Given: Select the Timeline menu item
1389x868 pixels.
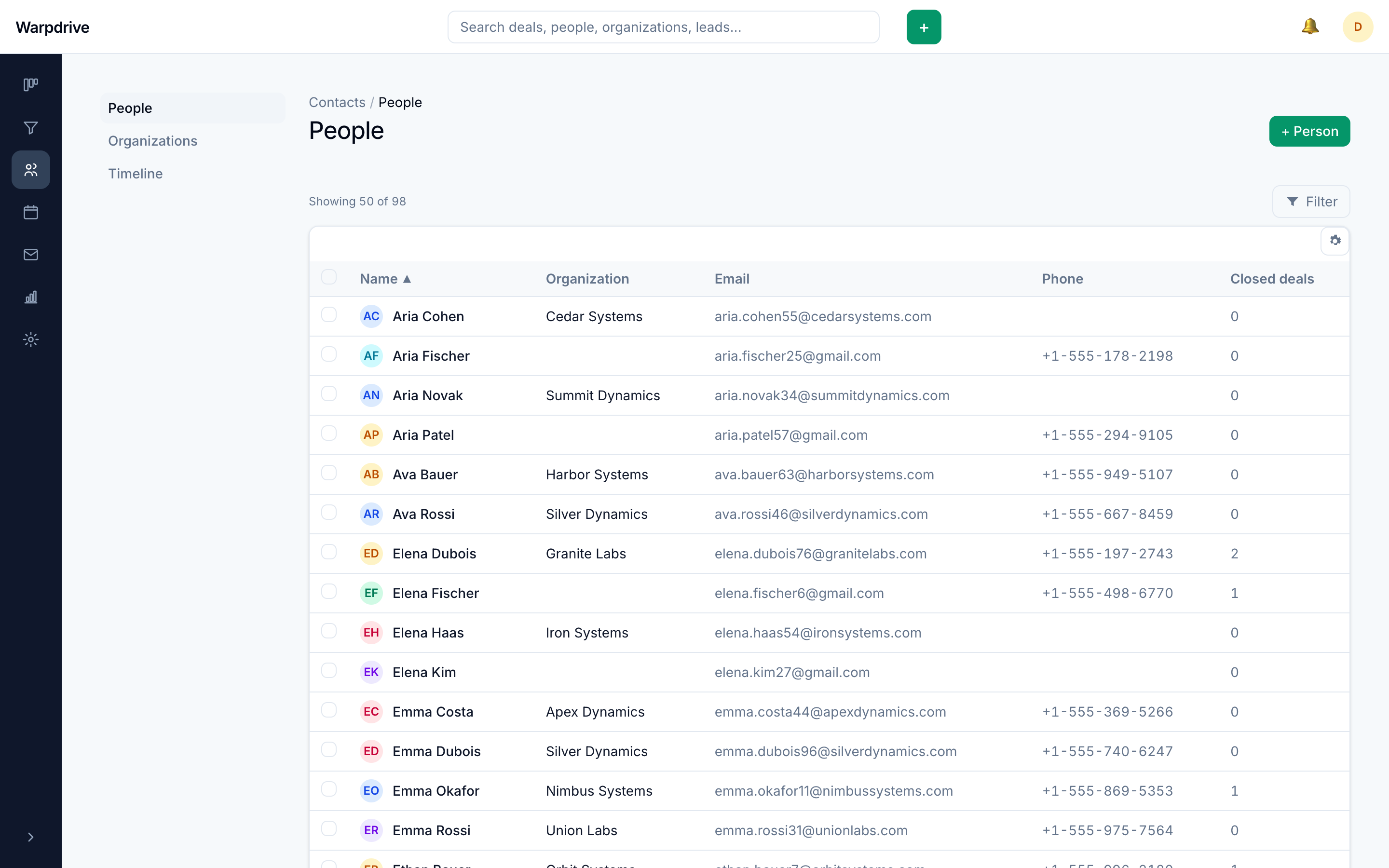Looking at the screenshot, I should [x=192, y=174].
